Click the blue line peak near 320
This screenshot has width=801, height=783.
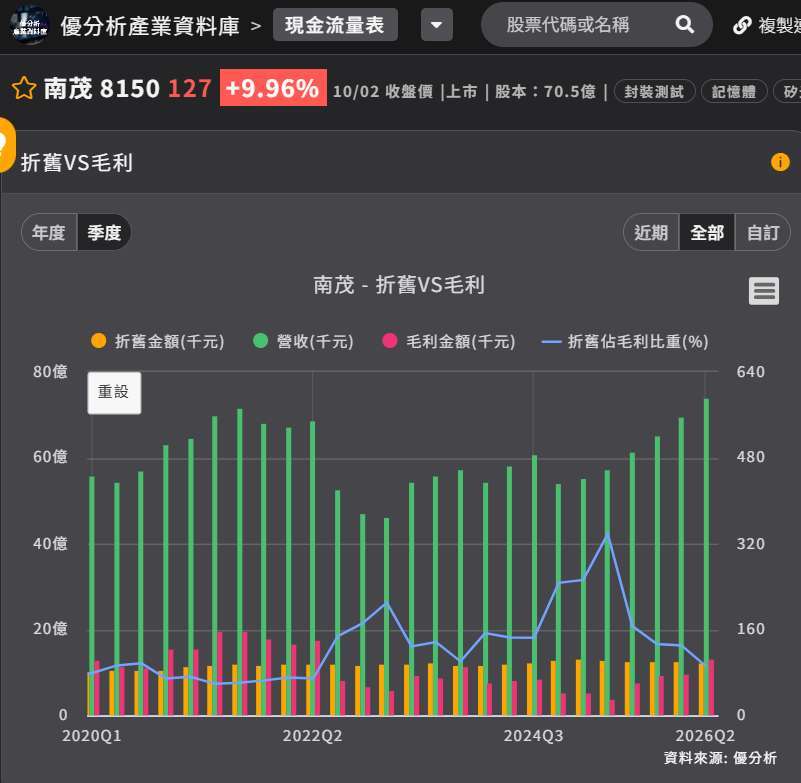point(607,535)
